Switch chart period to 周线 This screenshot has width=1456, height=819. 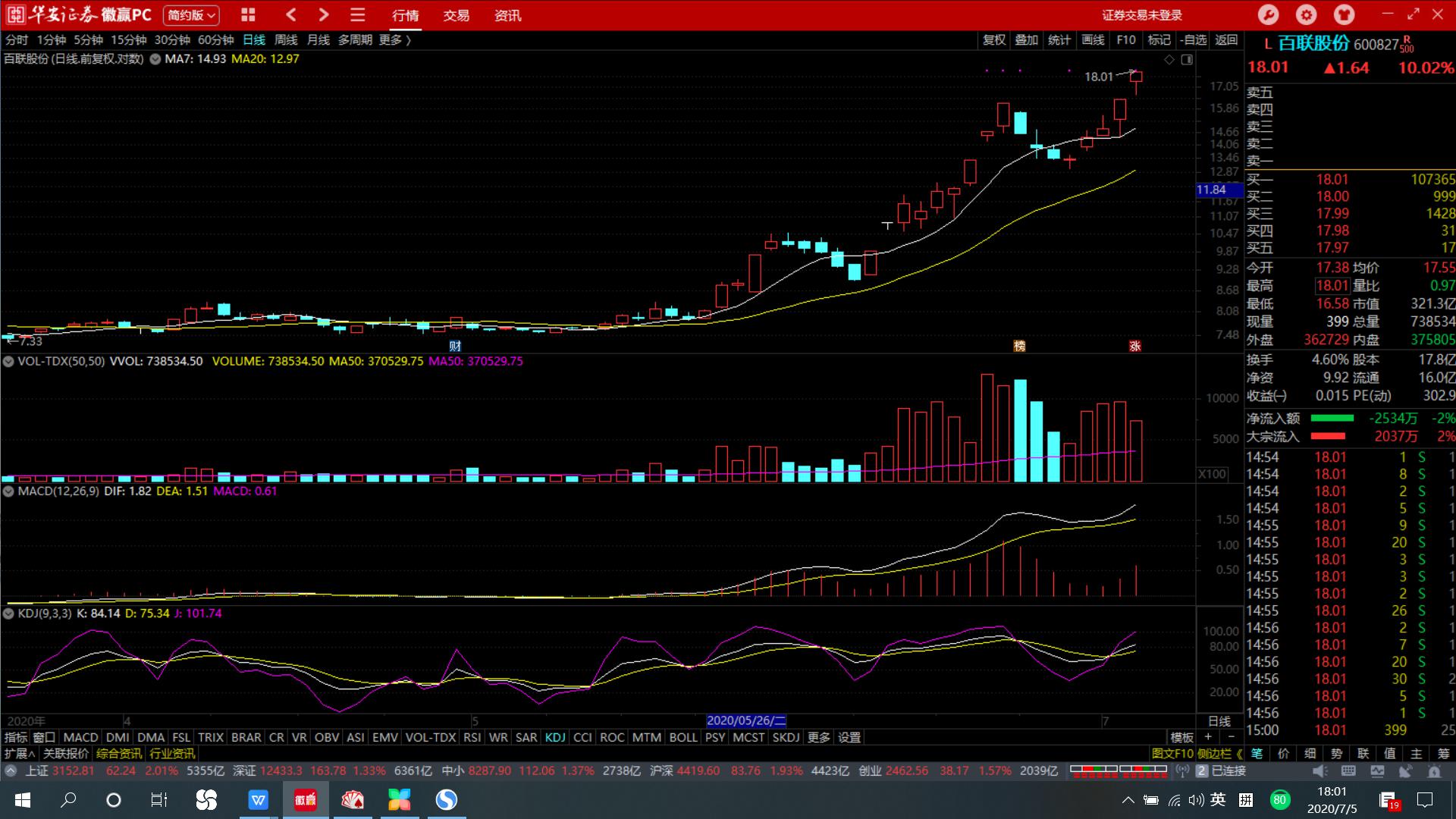click(286, 39)
